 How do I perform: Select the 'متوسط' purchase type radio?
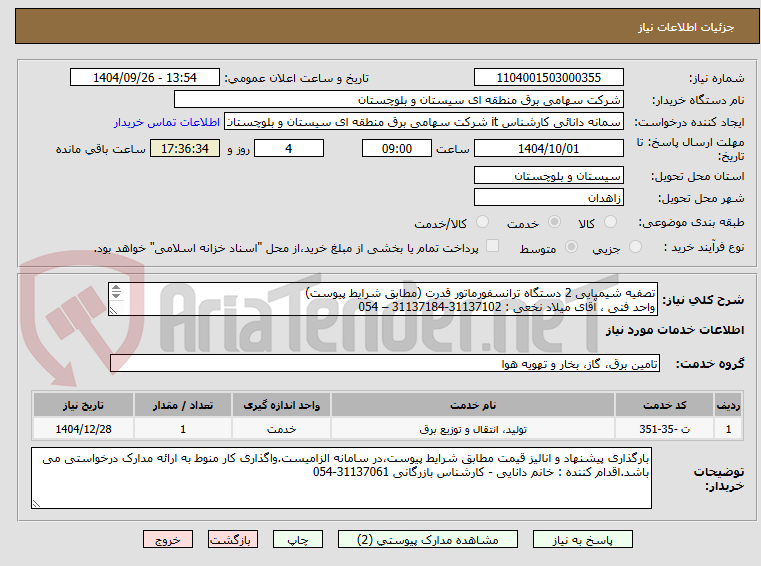pos(572,247)
